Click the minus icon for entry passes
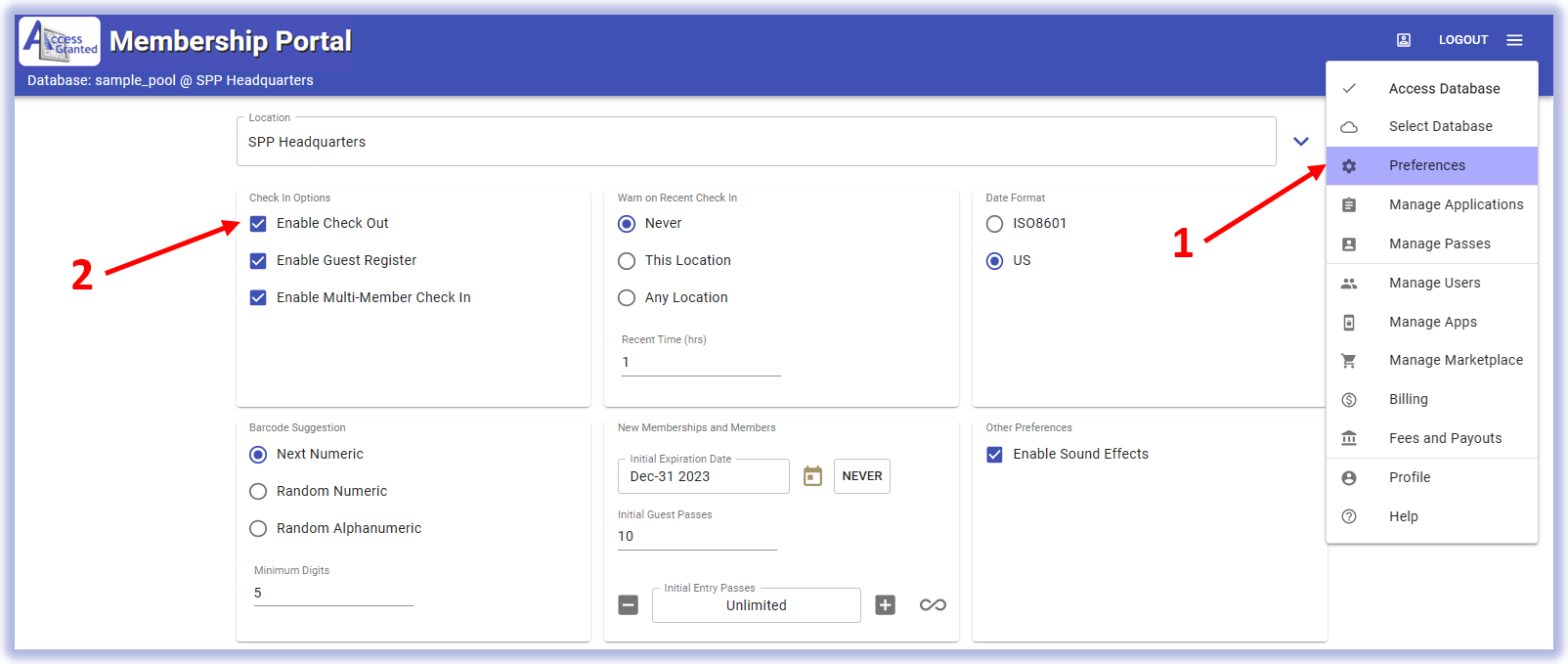Viewport: 1568px width, 664px height. tap(629, 605)
